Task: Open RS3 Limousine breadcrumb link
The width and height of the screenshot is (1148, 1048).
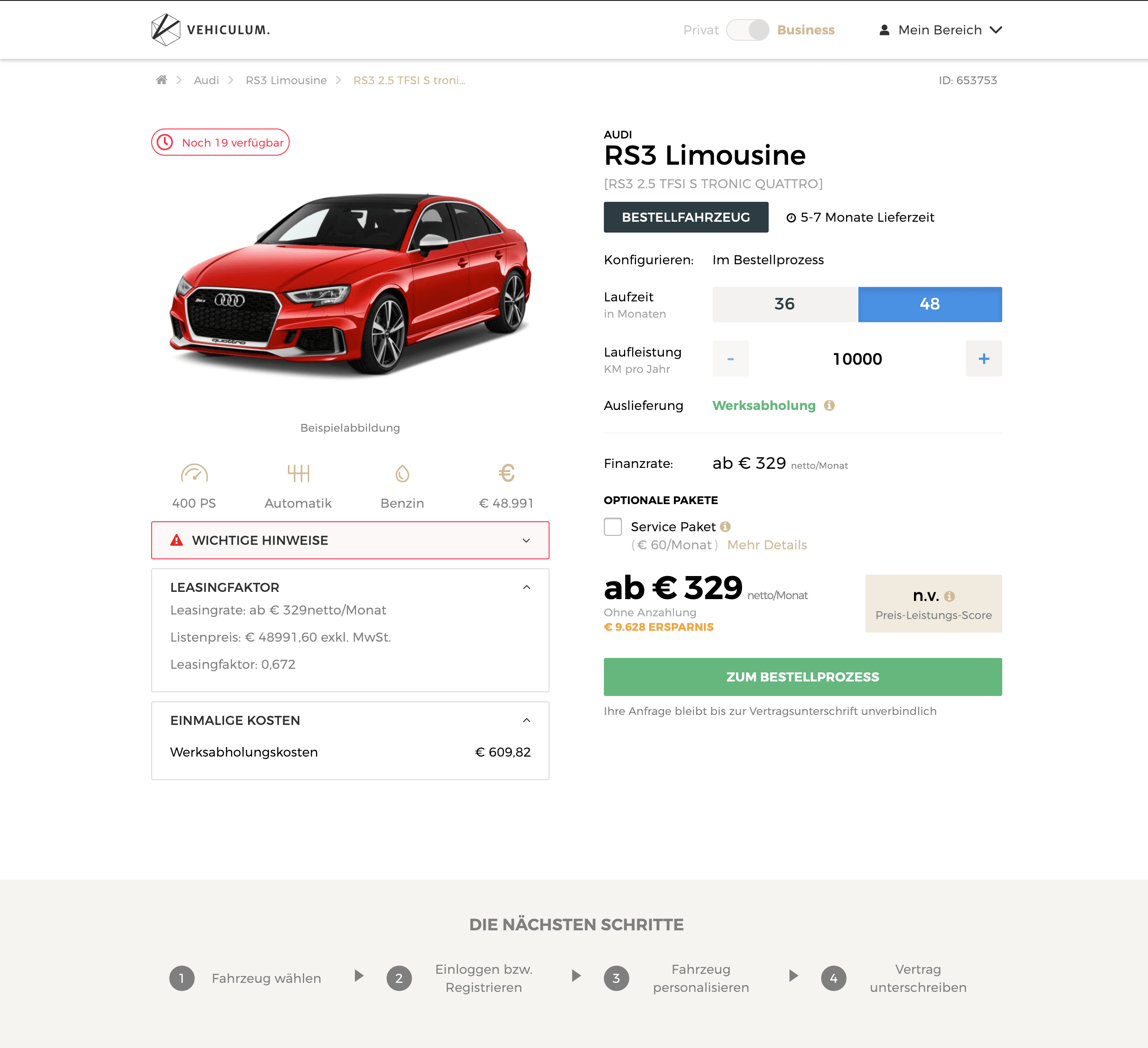Action: [287, 80]
